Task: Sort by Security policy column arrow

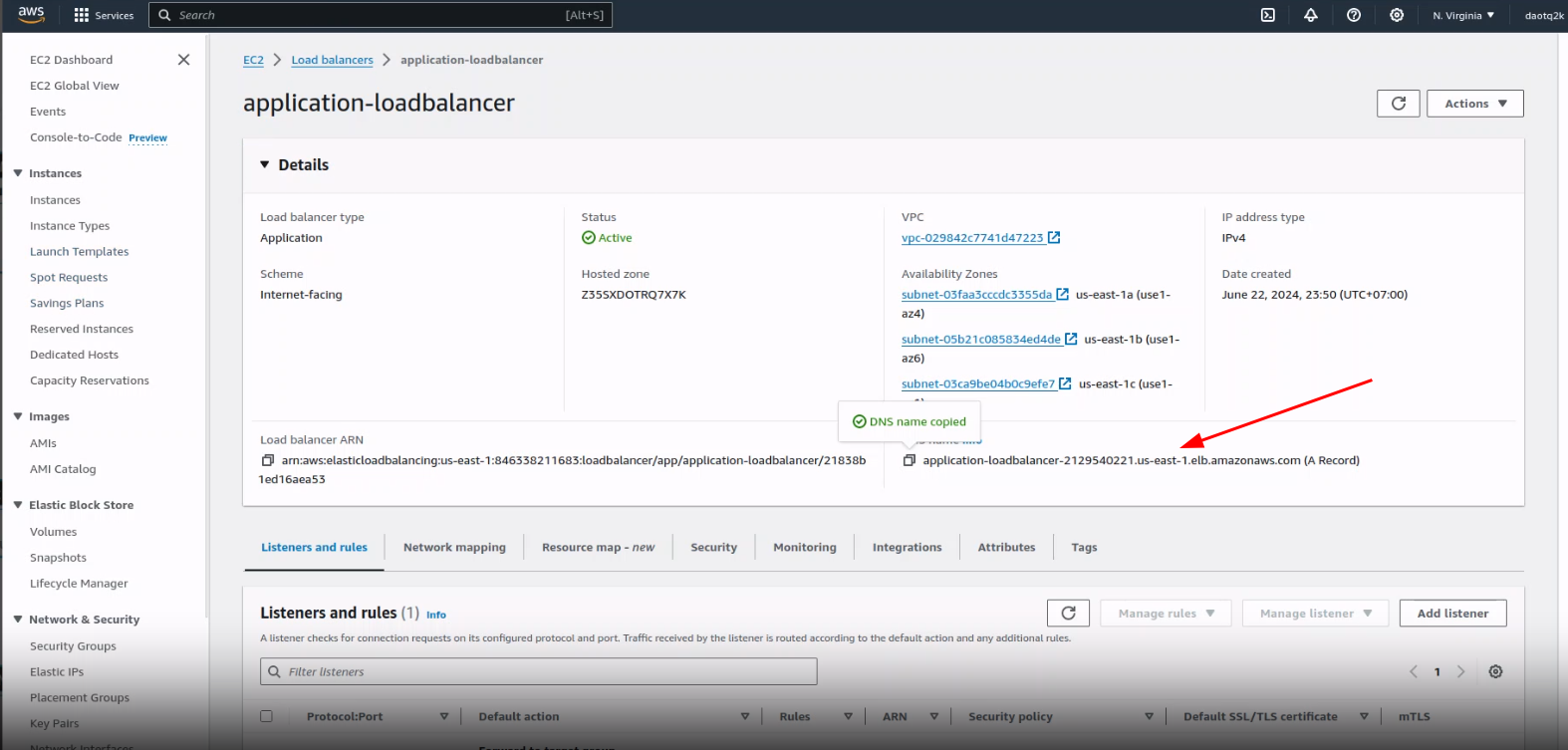Action: pos(1149,717)
